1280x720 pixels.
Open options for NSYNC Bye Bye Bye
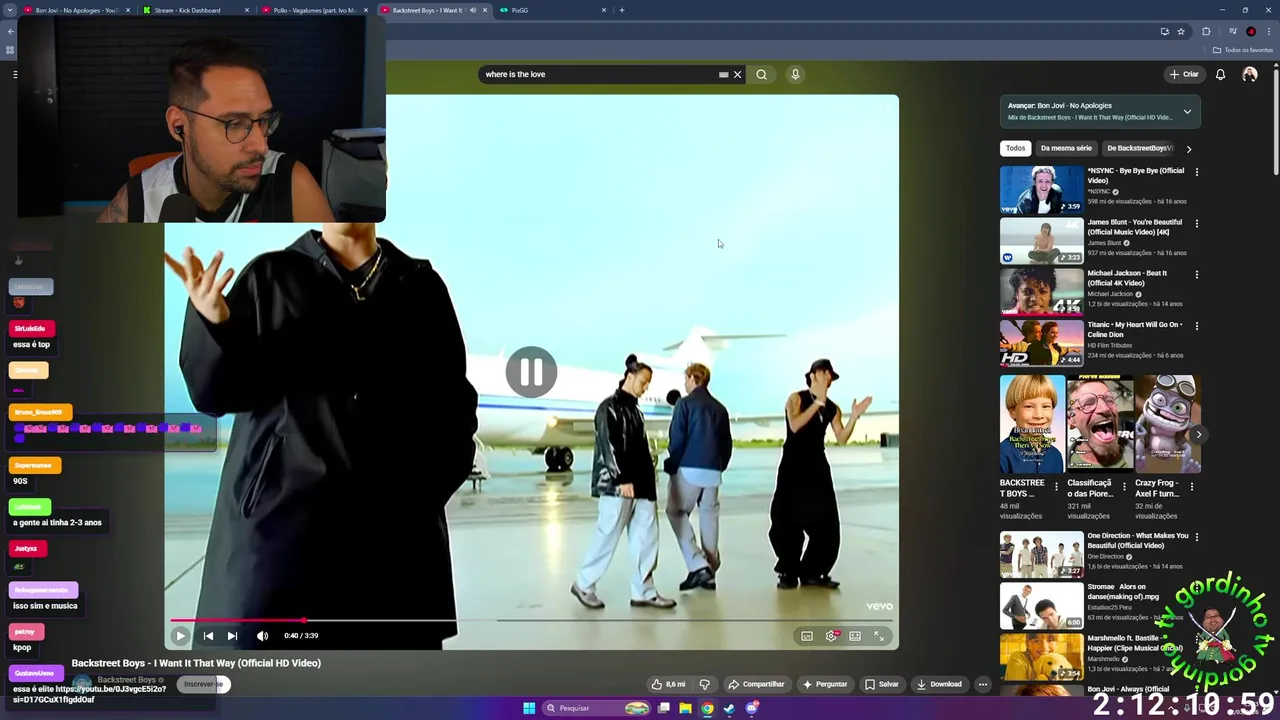(x=1196, y=172)
